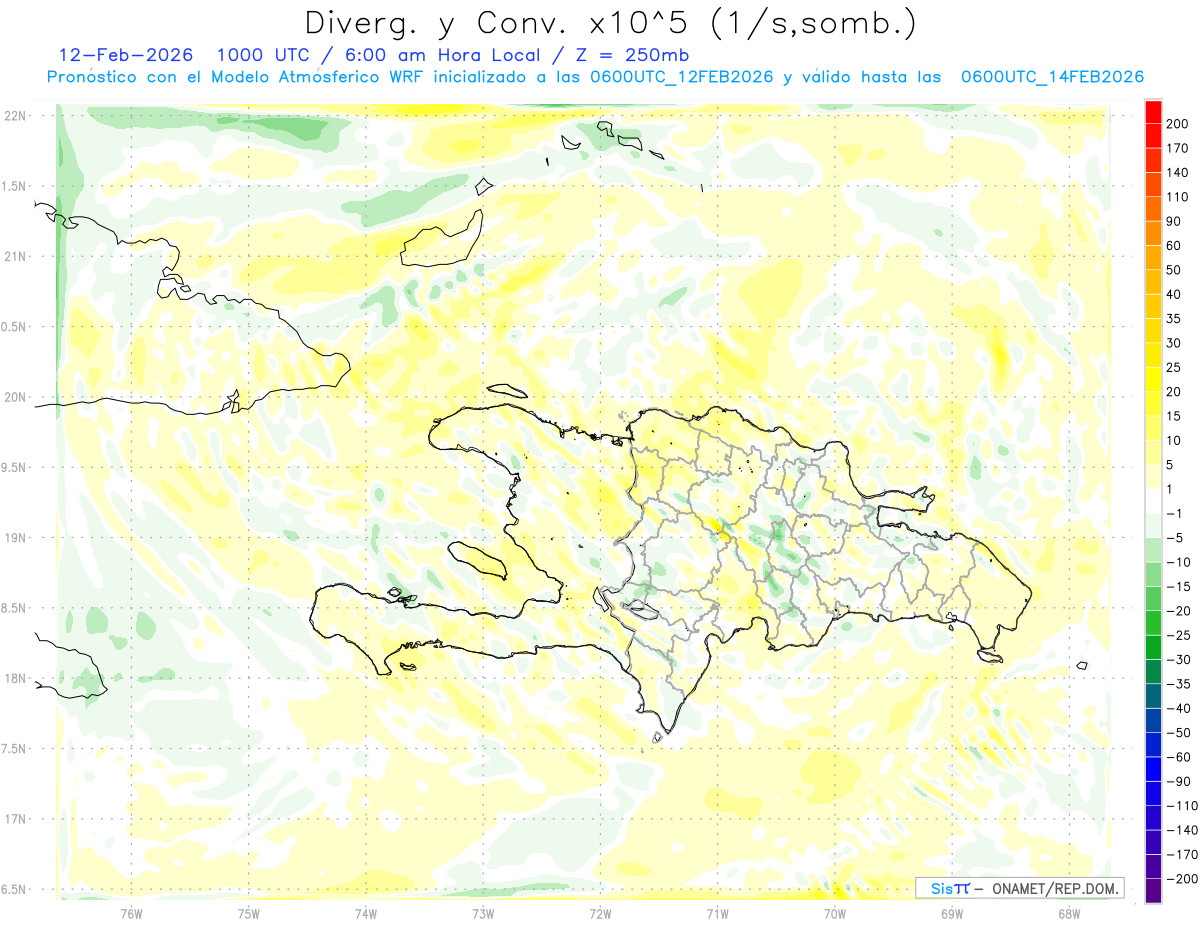Click the color bar label '-170'
The width and height of the screenshot is (1200, 927).
1182,854
